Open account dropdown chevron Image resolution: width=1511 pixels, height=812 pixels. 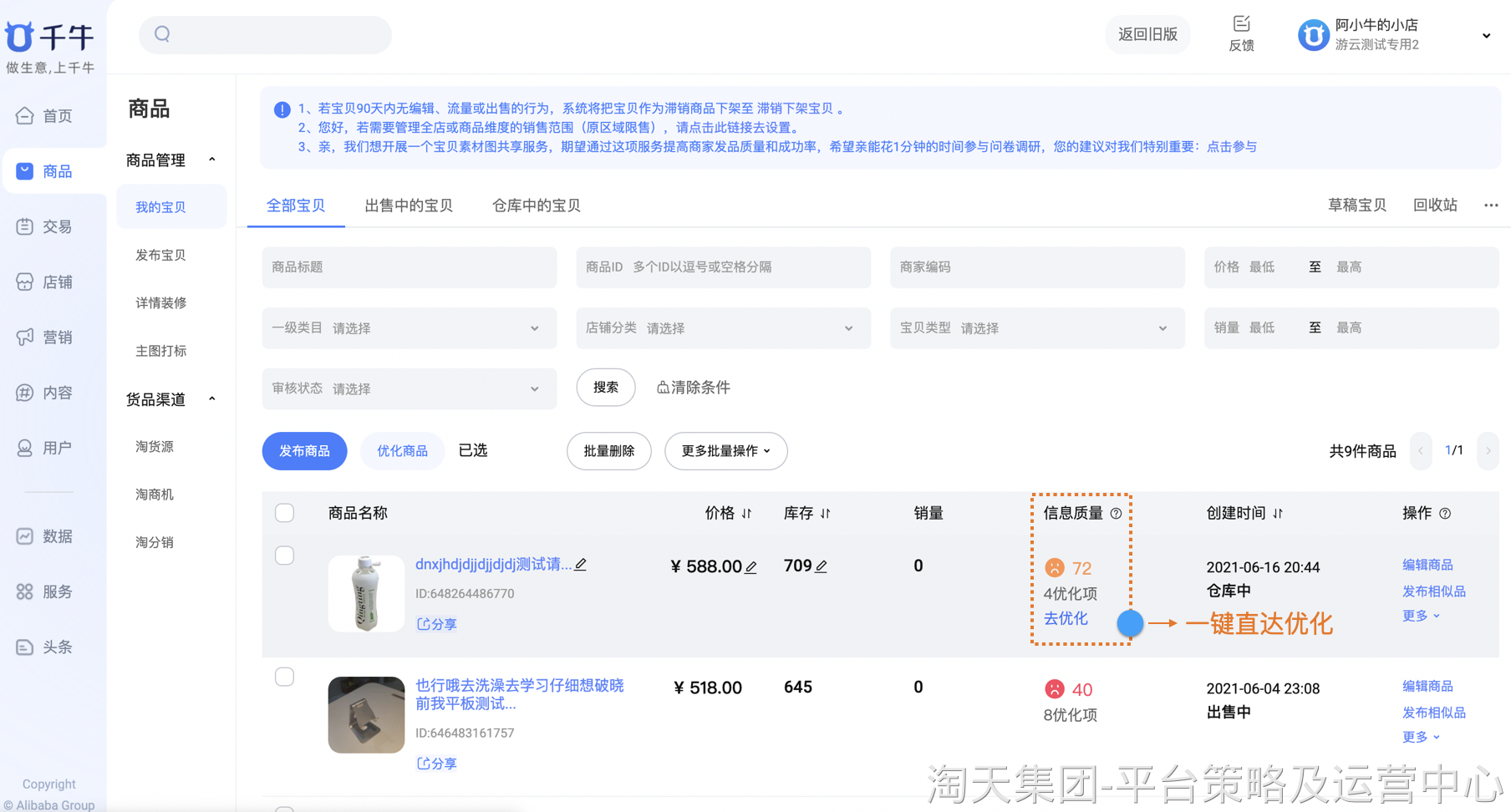[1486, 36]
